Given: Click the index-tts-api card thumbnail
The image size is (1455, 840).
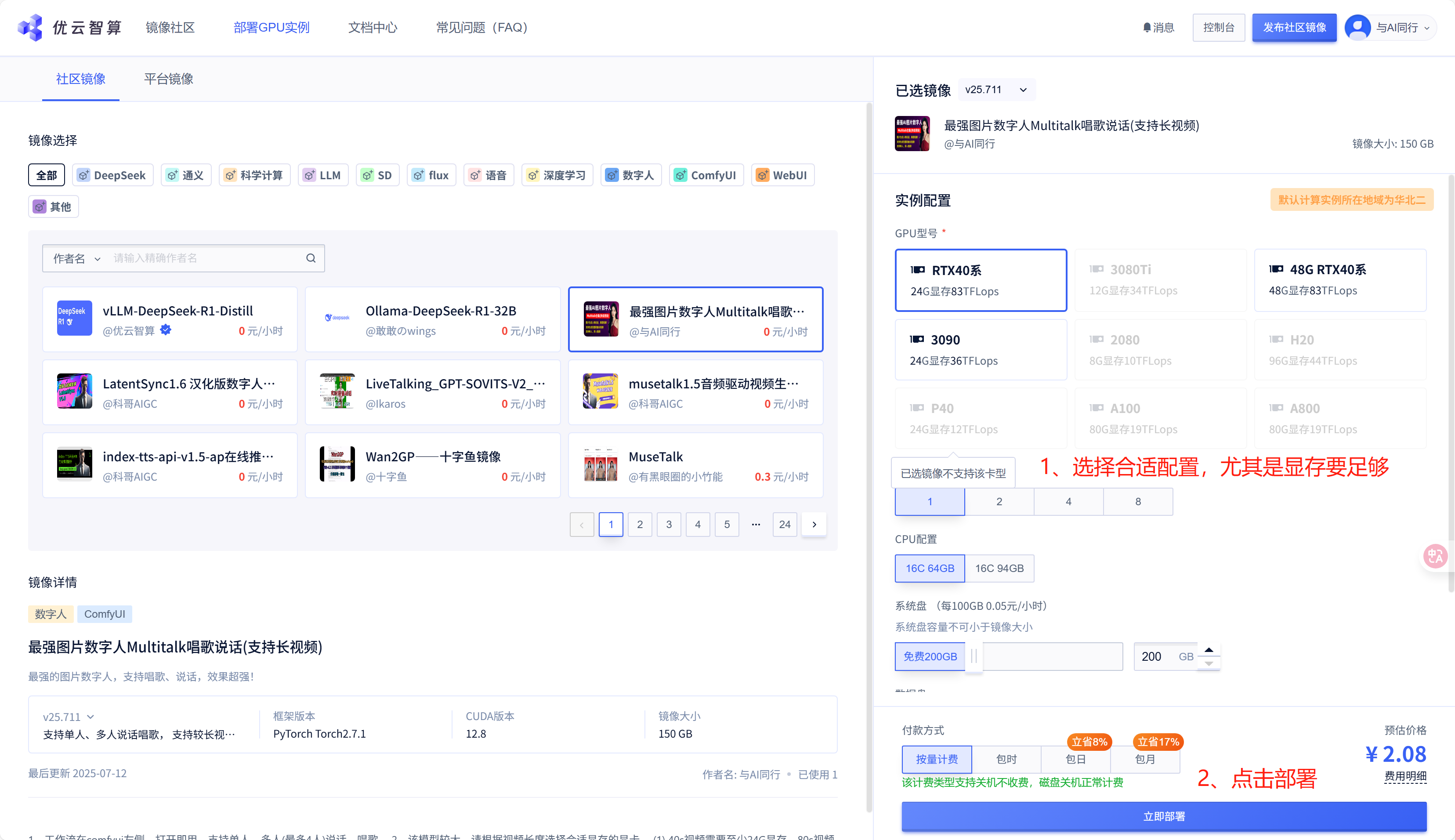Looking at the screenshot, I should tap(74, 464).
